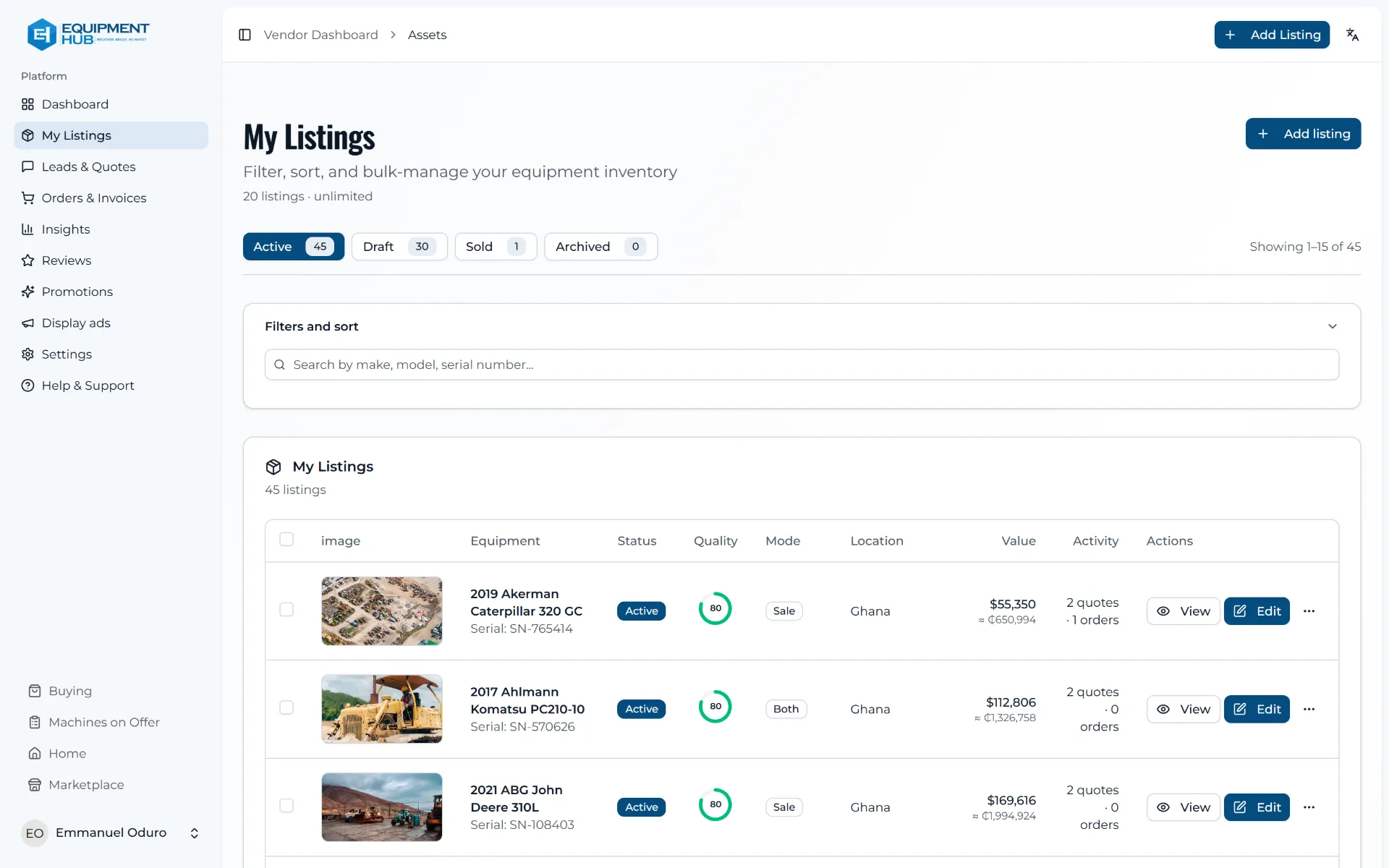Edit the Komatsu PC210-10 listing

pyautogui.click(x=1257, y=709)
